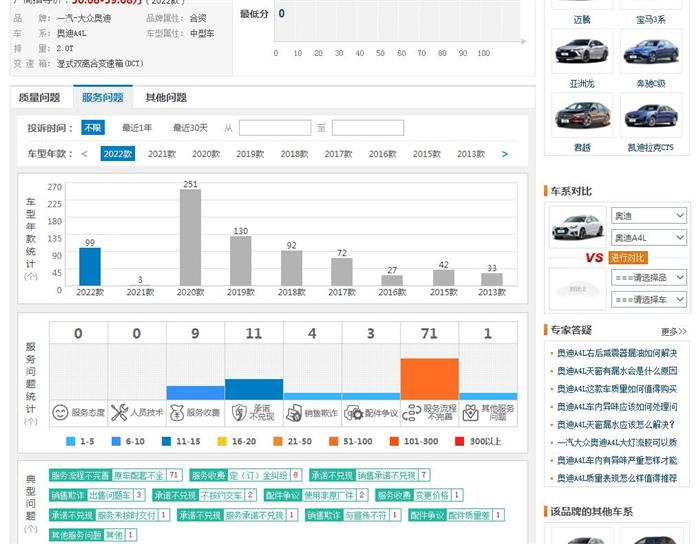This screenshot has height=544, width=700.
Task: Select the 21-50 legend color swatch
Action: [278, 441]
